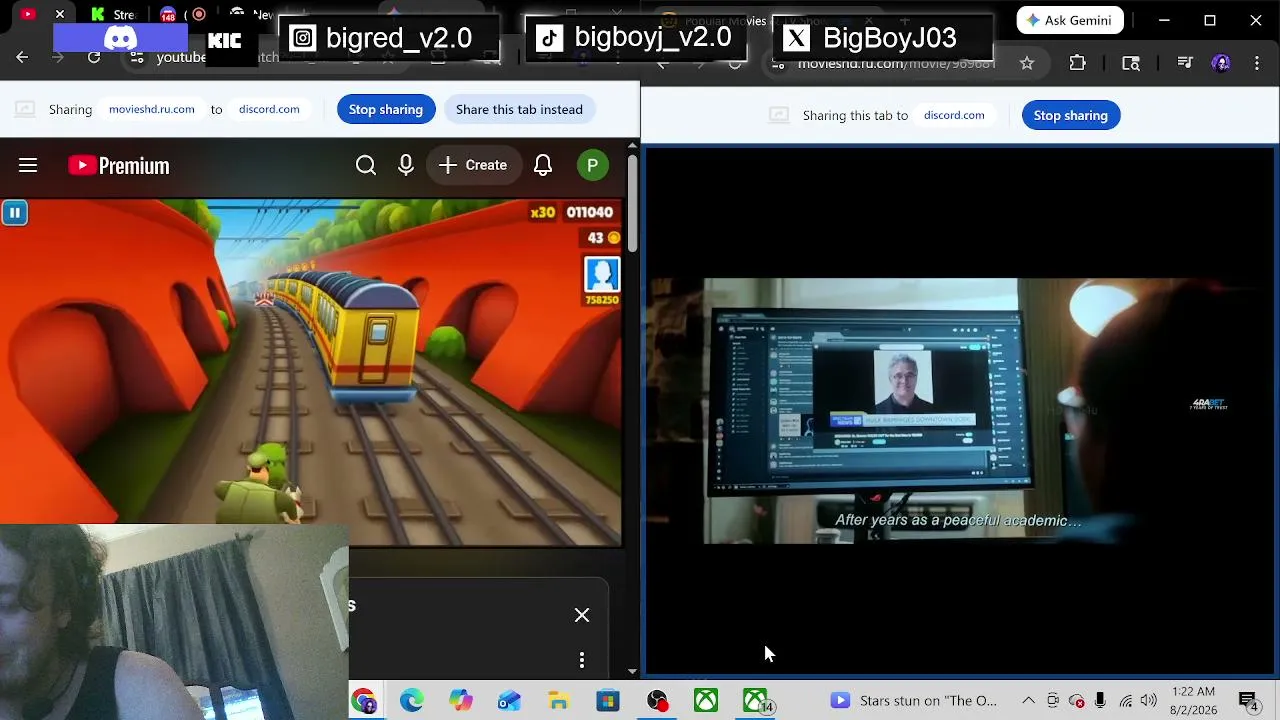Open Wi-Fi network settings in the tray

1126,701
